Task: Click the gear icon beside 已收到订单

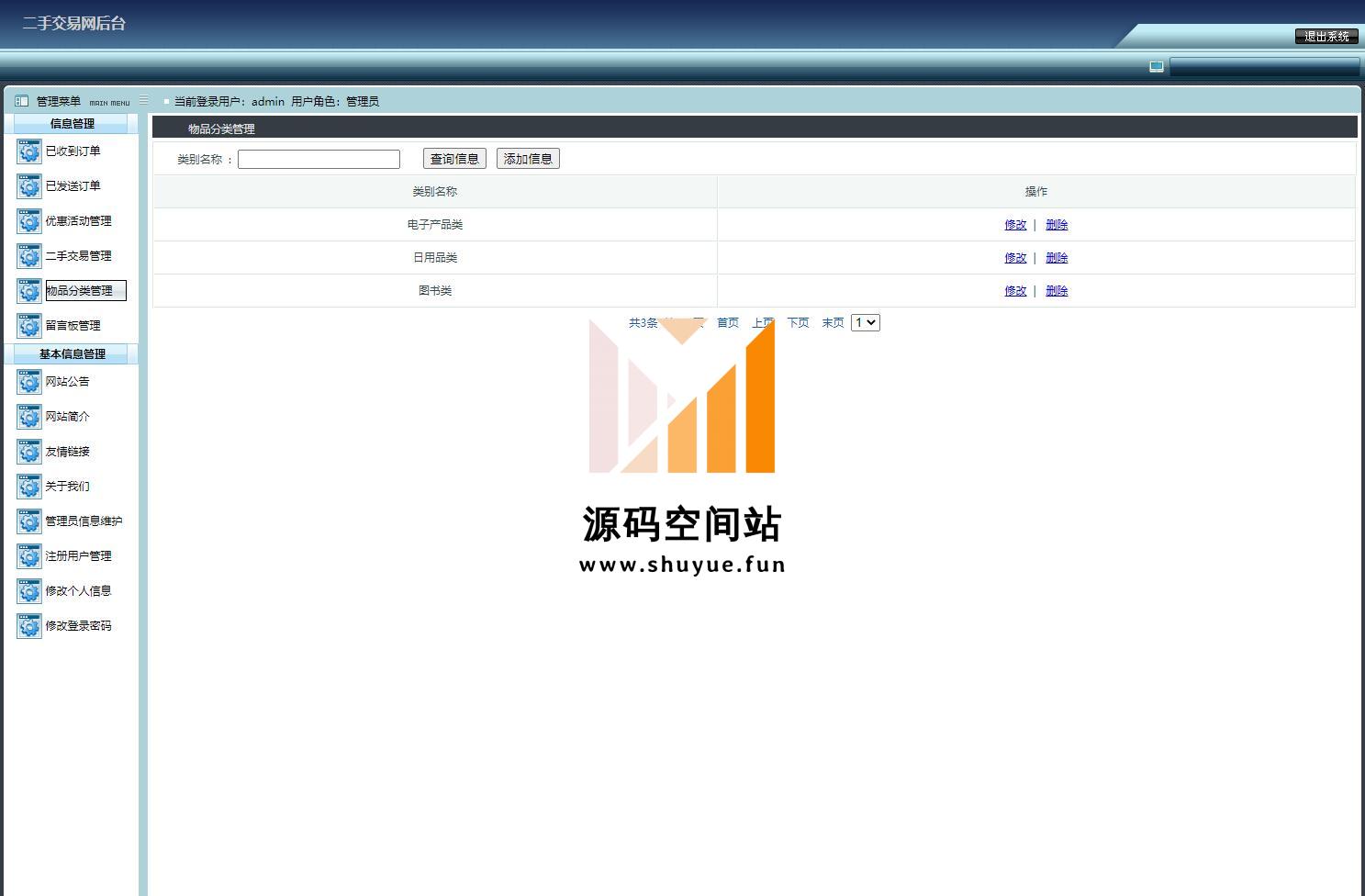Action: (x=29, y=151)
